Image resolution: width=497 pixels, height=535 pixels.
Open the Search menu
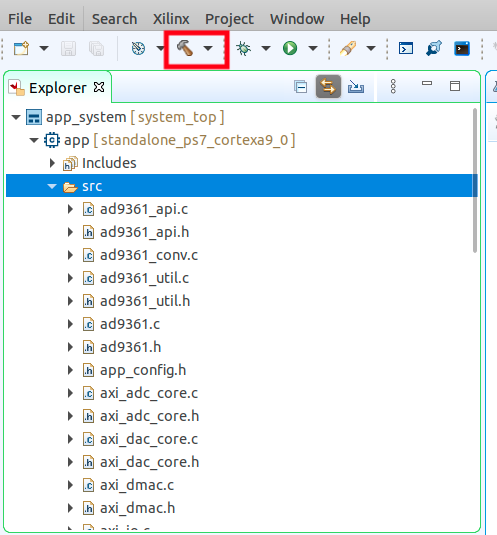[x=114, y=19]
